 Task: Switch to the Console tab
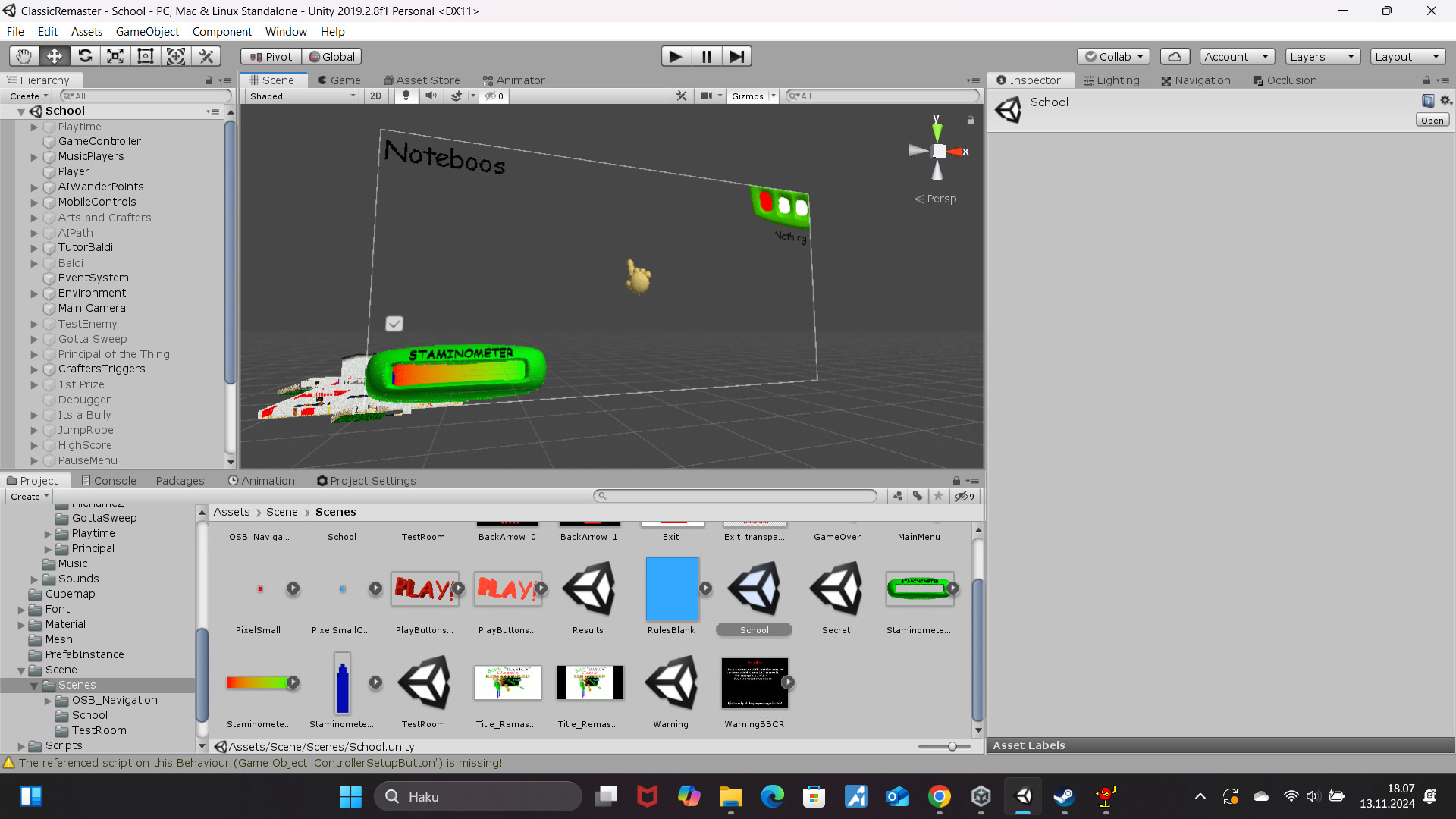coord(108,481)
